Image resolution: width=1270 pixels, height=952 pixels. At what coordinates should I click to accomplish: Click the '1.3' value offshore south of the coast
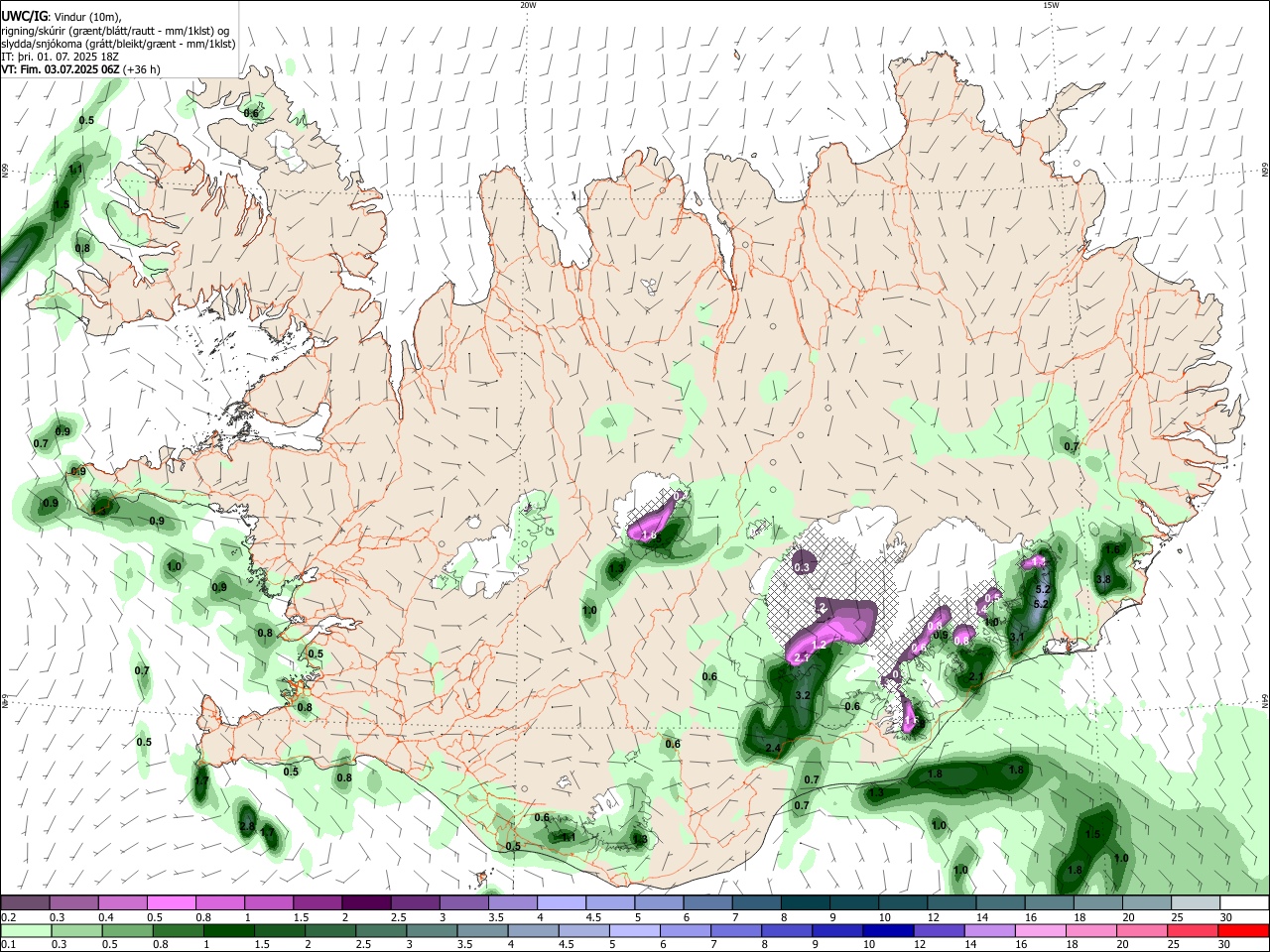876,793
